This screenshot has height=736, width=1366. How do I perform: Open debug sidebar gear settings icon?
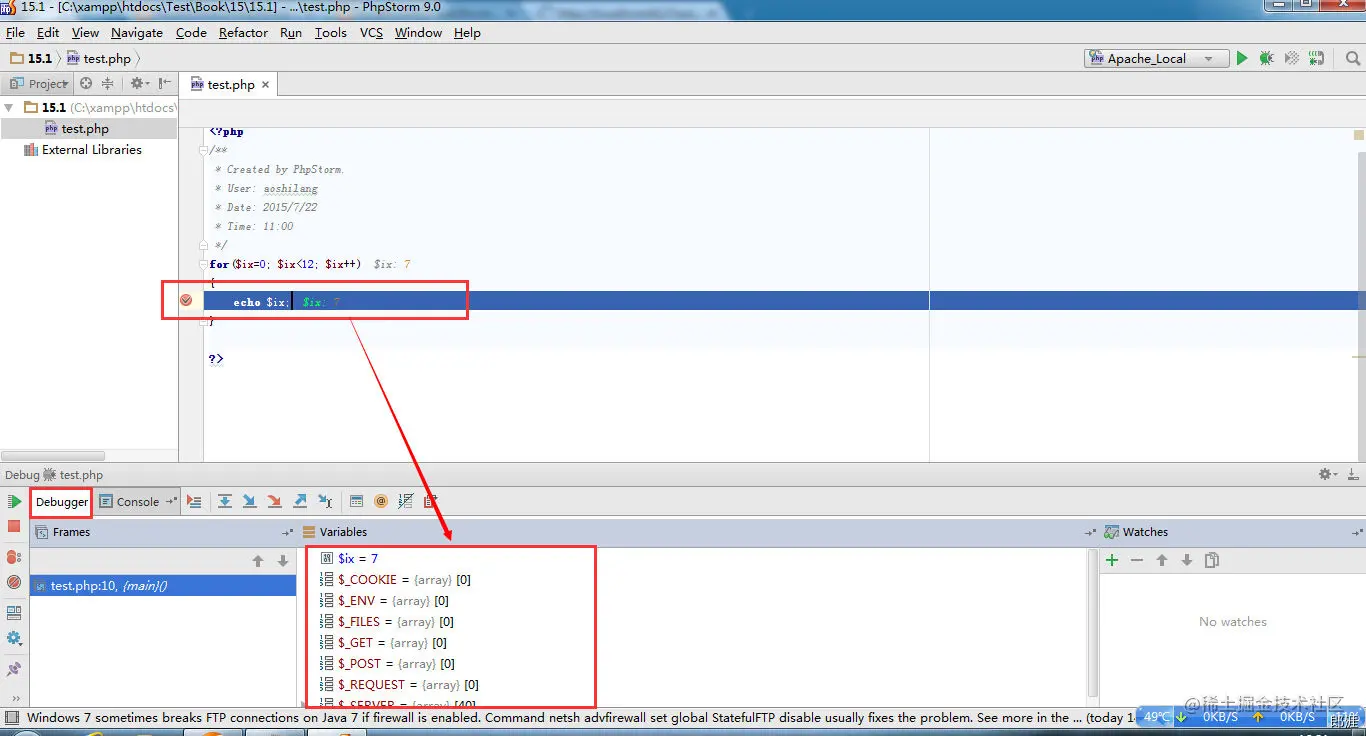pos(14,638)
